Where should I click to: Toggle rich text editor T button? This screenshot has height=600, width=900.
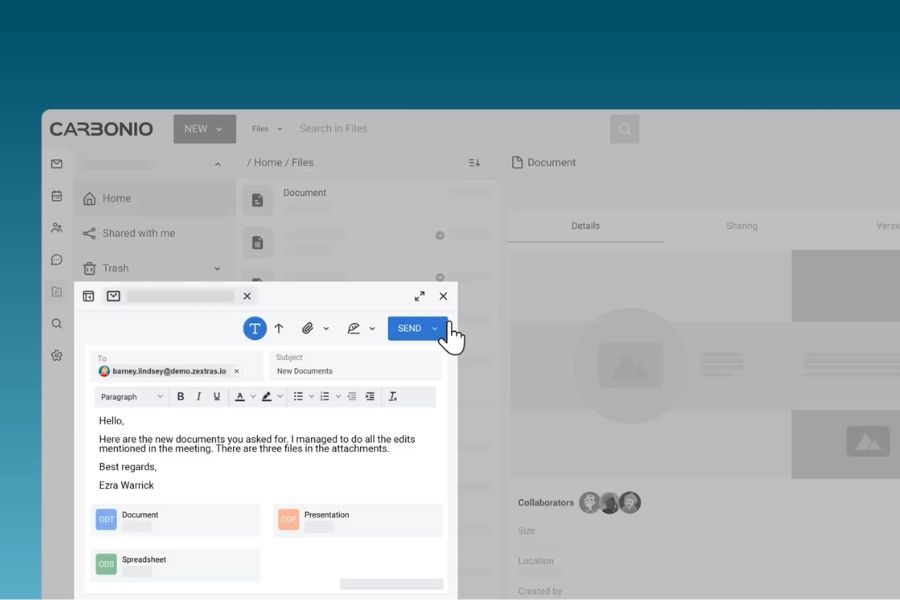[x=255, y=328]
